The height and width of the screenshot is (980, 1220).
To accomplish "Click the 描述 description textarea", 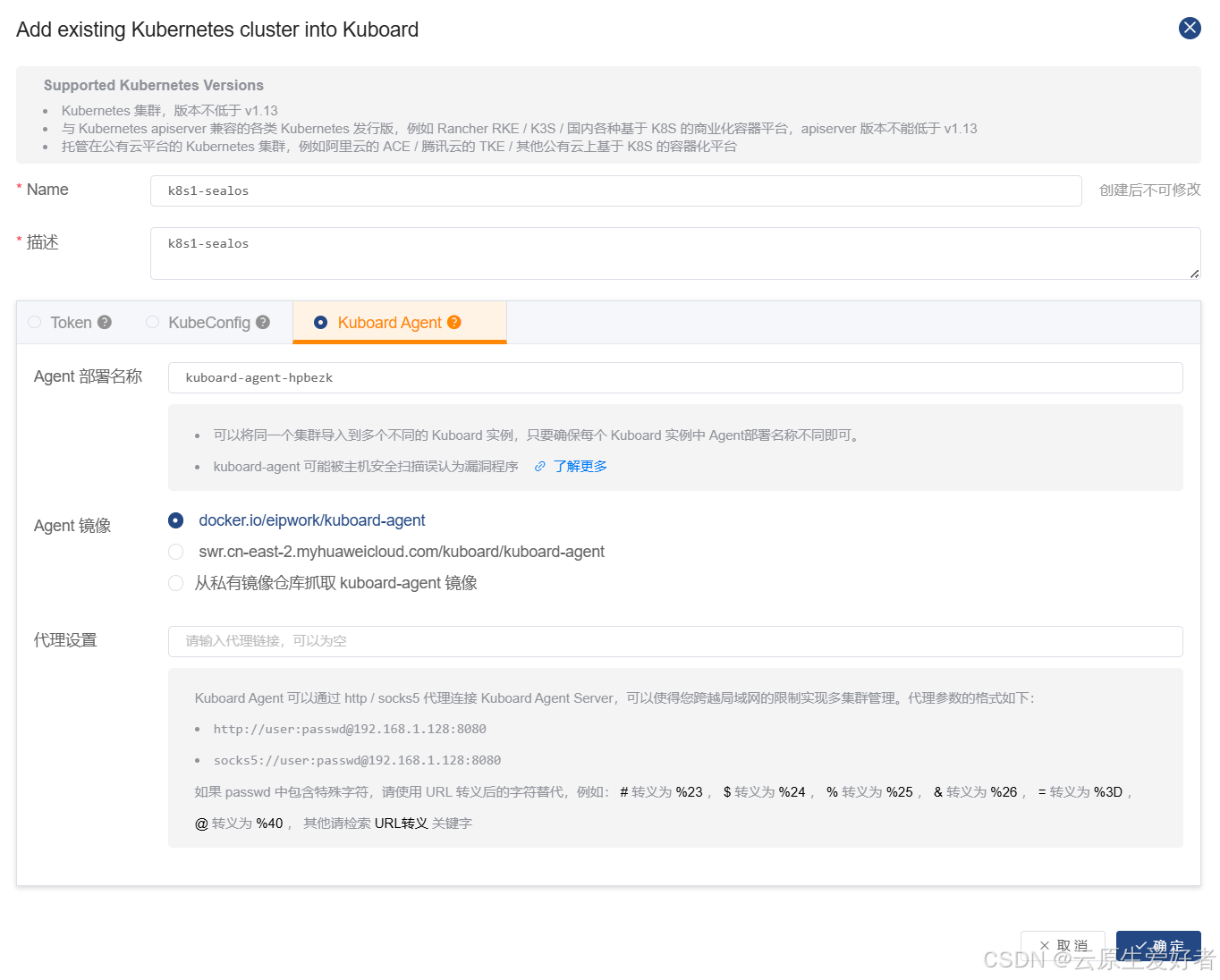I will pyautogui.click(x=675, y=253).
